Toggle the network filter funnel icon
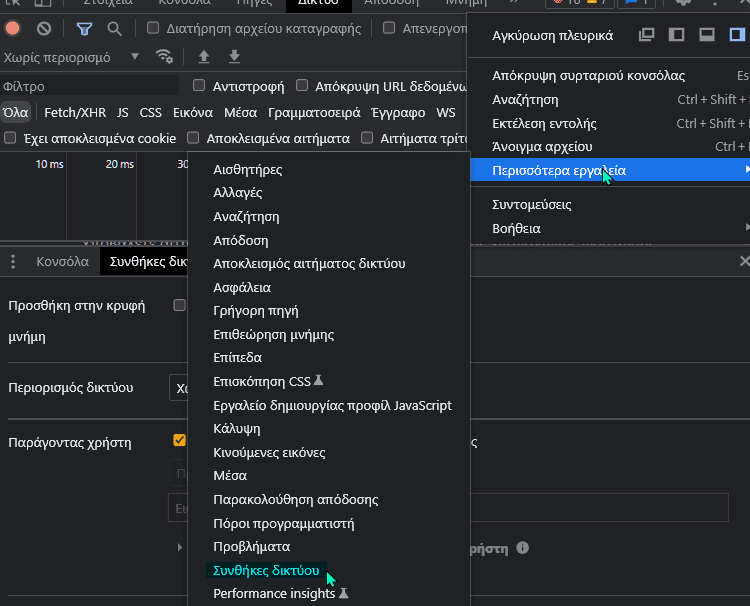 [85, 29]
